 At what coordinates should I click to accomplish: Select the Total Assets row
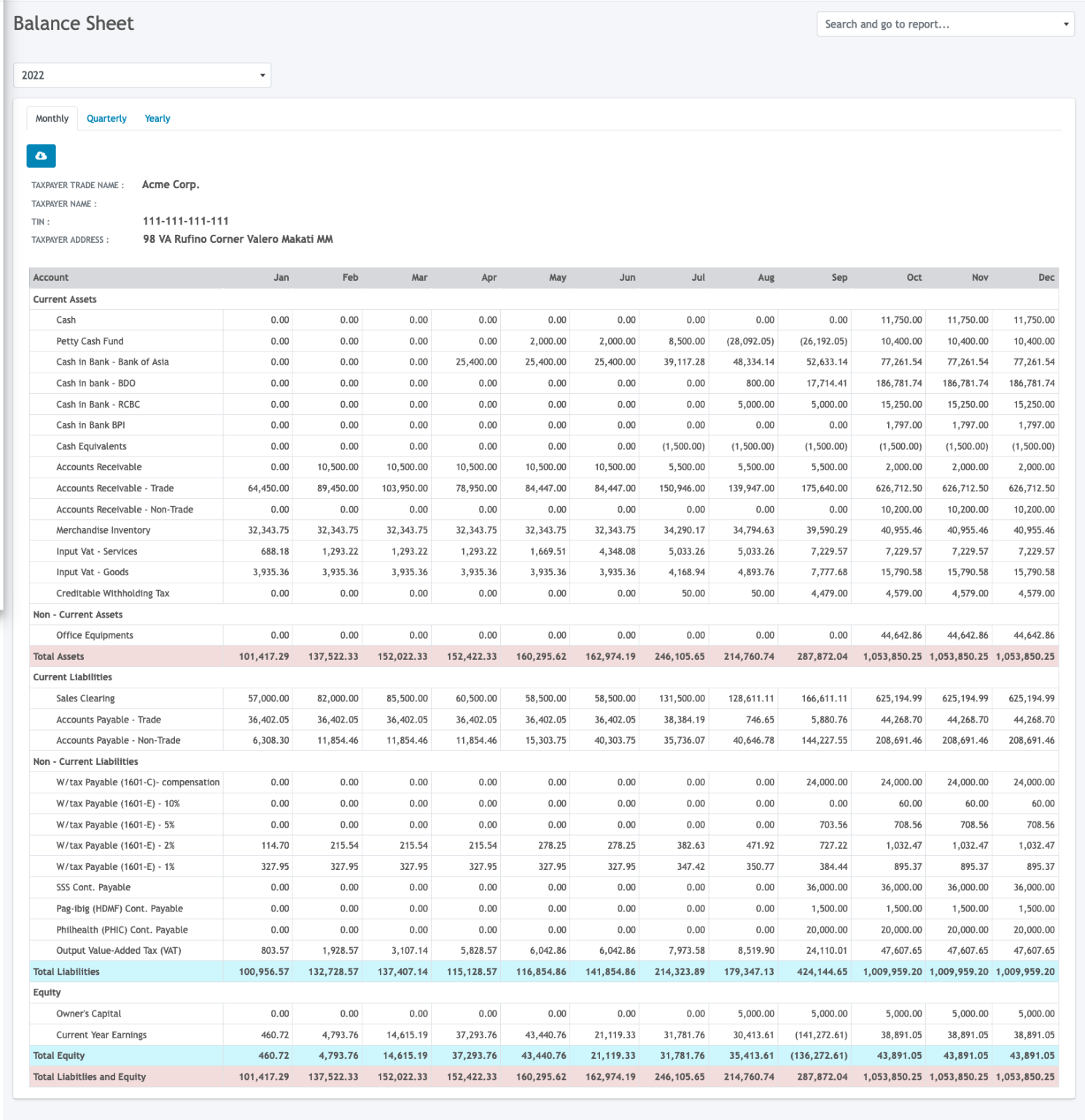(58, 656)
